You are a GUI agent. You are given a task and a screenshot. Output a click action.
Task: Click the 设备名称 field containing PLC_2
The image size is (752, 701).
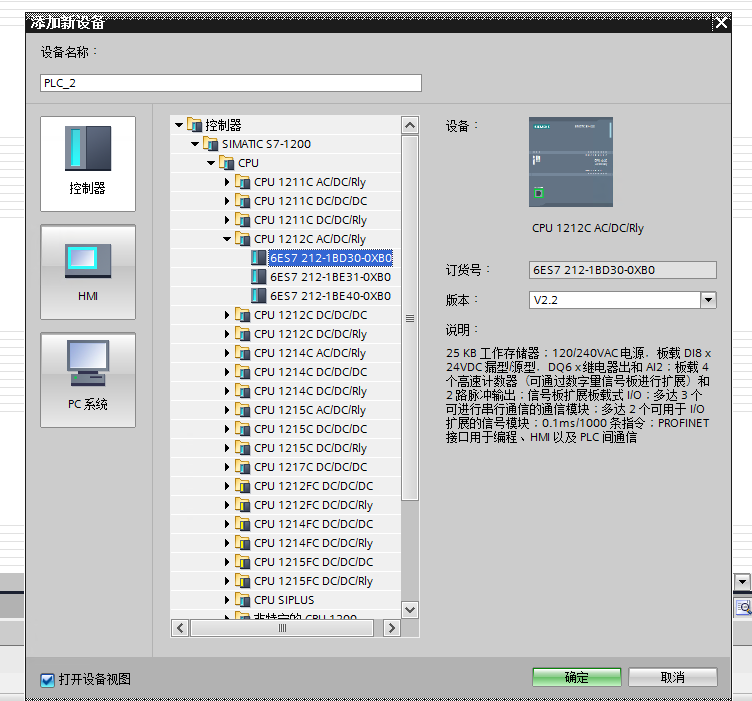(x=231, y=83)
